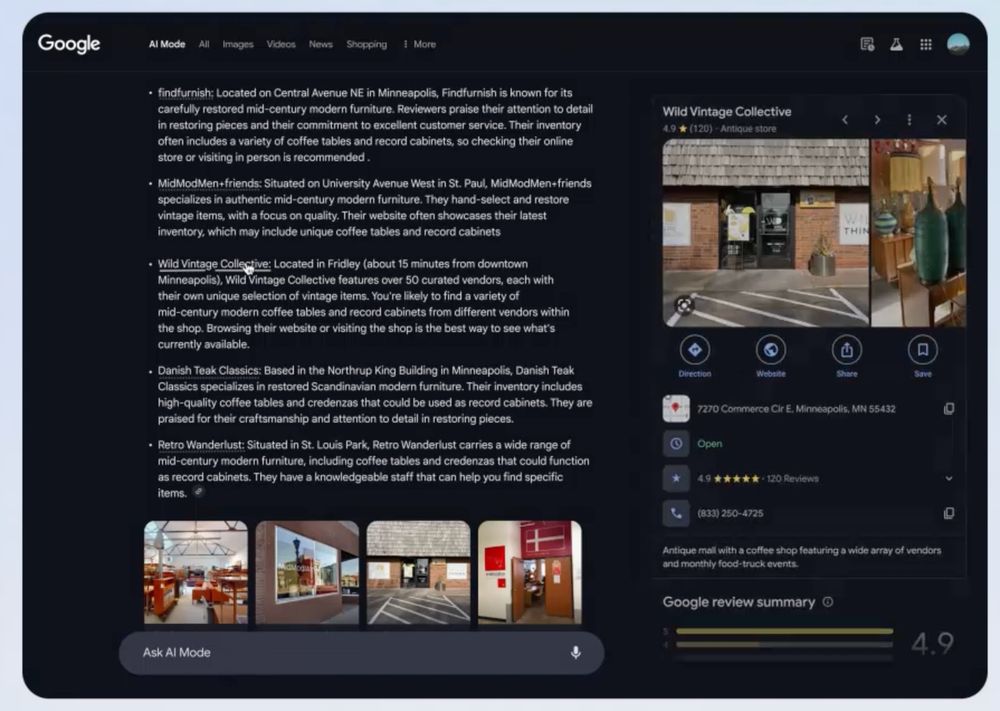Switch to the Shopping tab
This screenshot has width=1000, height=711.
click(367, 44)
